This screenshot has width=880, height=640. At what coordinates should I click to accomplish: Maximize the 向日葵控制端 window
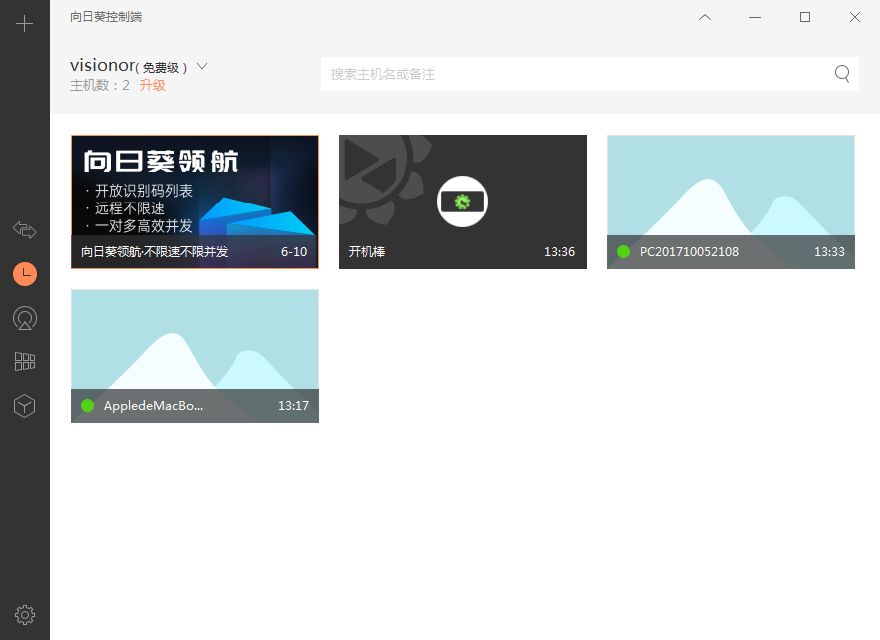(x=805, y=17)
